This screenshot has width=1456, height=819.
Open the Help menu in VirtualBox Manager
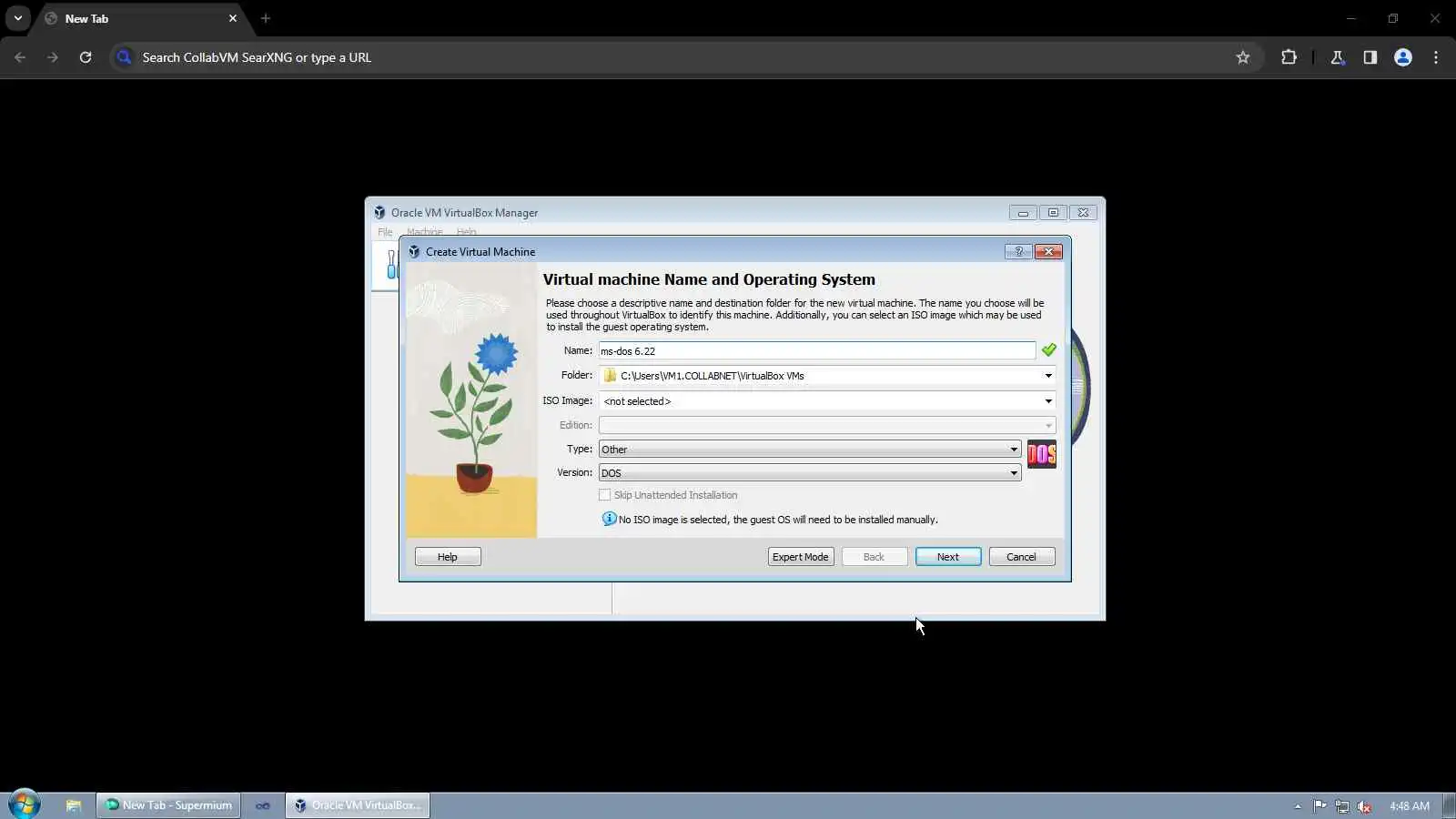coord(466,232)
